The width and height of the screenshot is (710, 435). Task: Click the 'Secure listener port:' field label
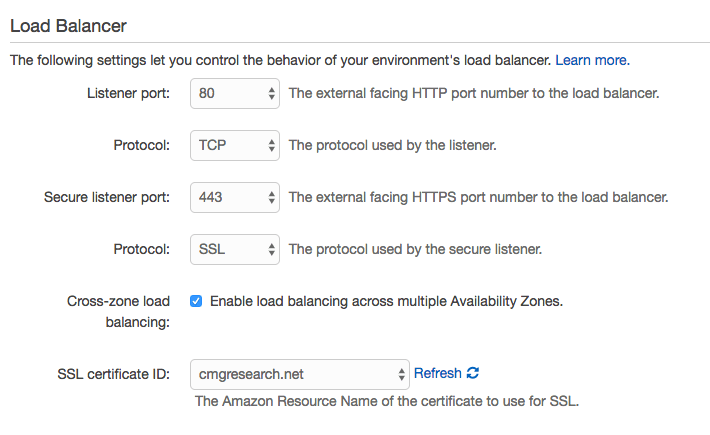click(107, 197)
